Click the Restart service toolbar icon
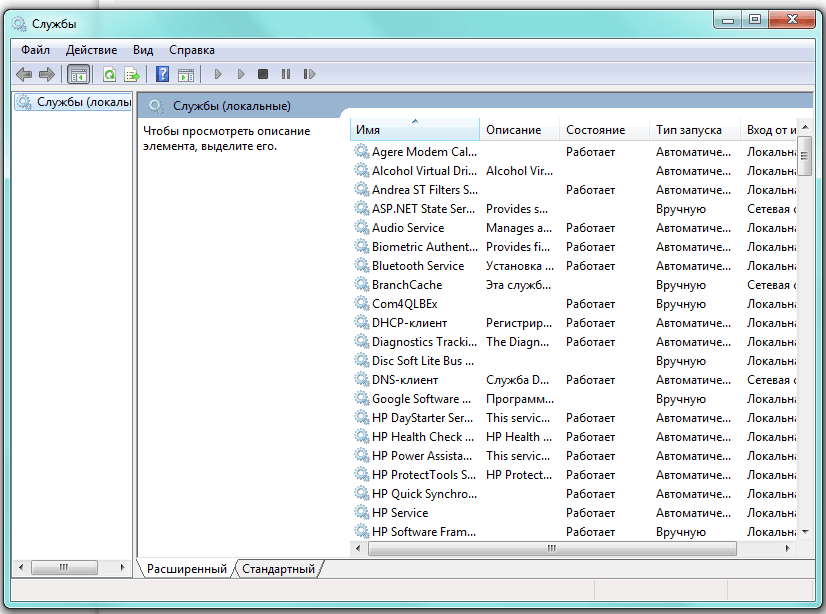 pyautogui.click(x=310, y=74)
